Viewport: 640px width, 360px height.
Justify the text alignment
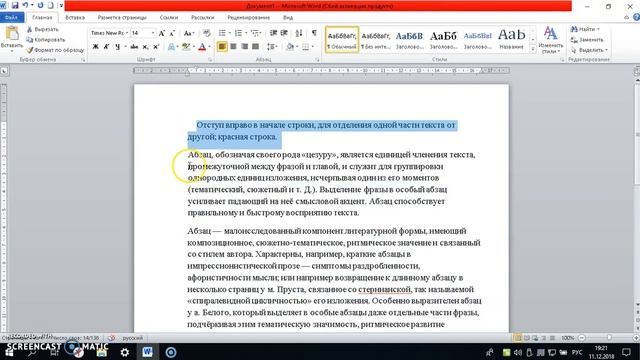pos(255,47)
